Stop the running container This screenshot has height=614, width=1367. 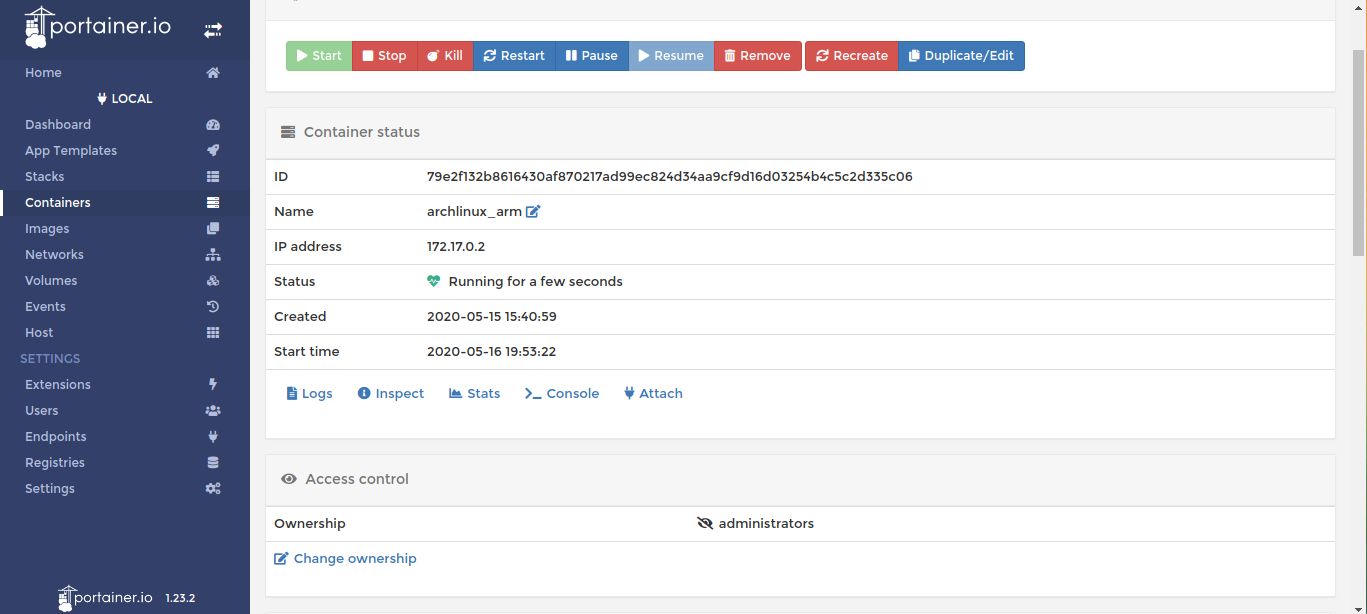(x=384, y=56)
